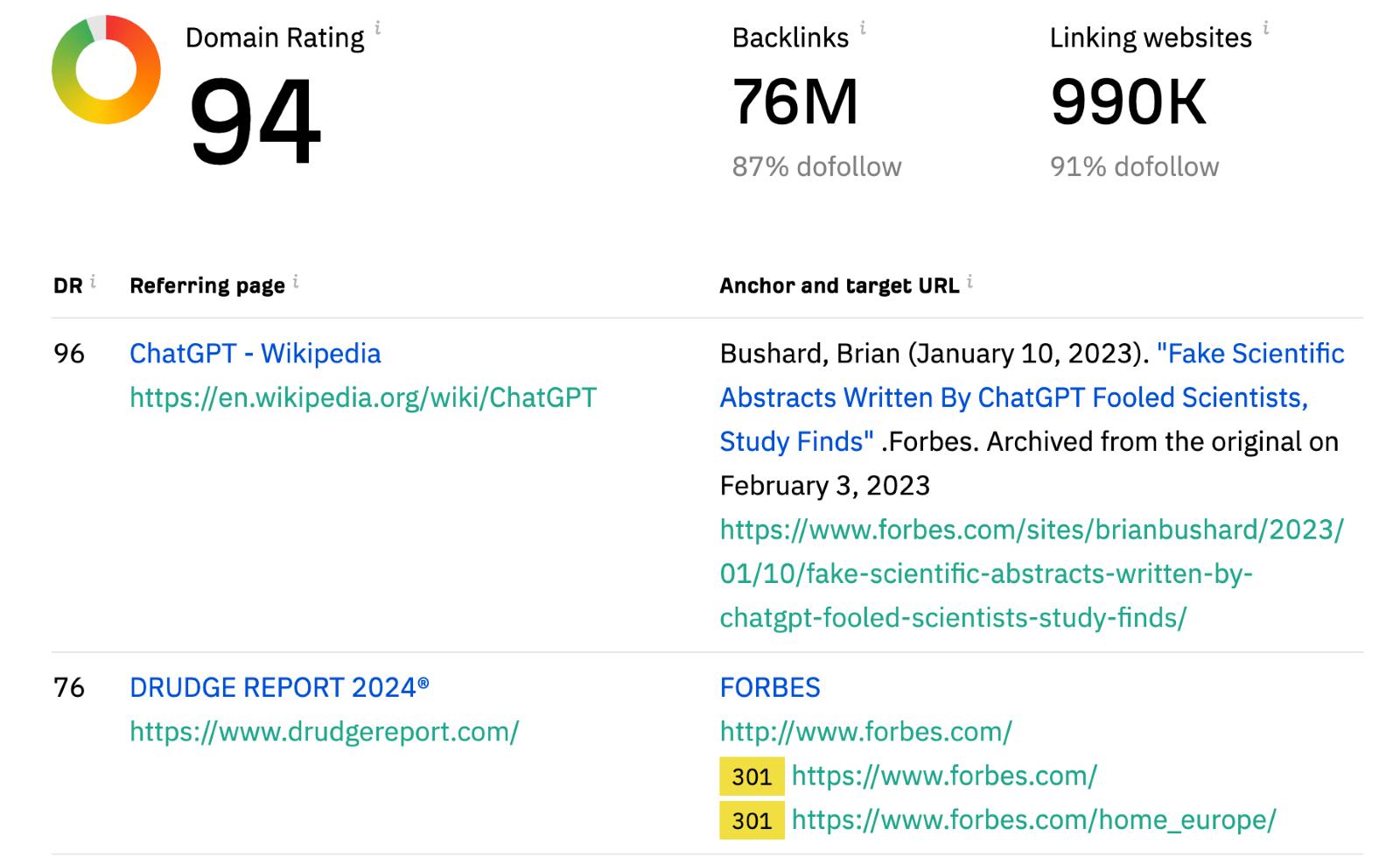The width and height of the screenshot is (1400, 864).
Task: Open the DRUDGE REPORT 2024 referring page
Action: 279,688
